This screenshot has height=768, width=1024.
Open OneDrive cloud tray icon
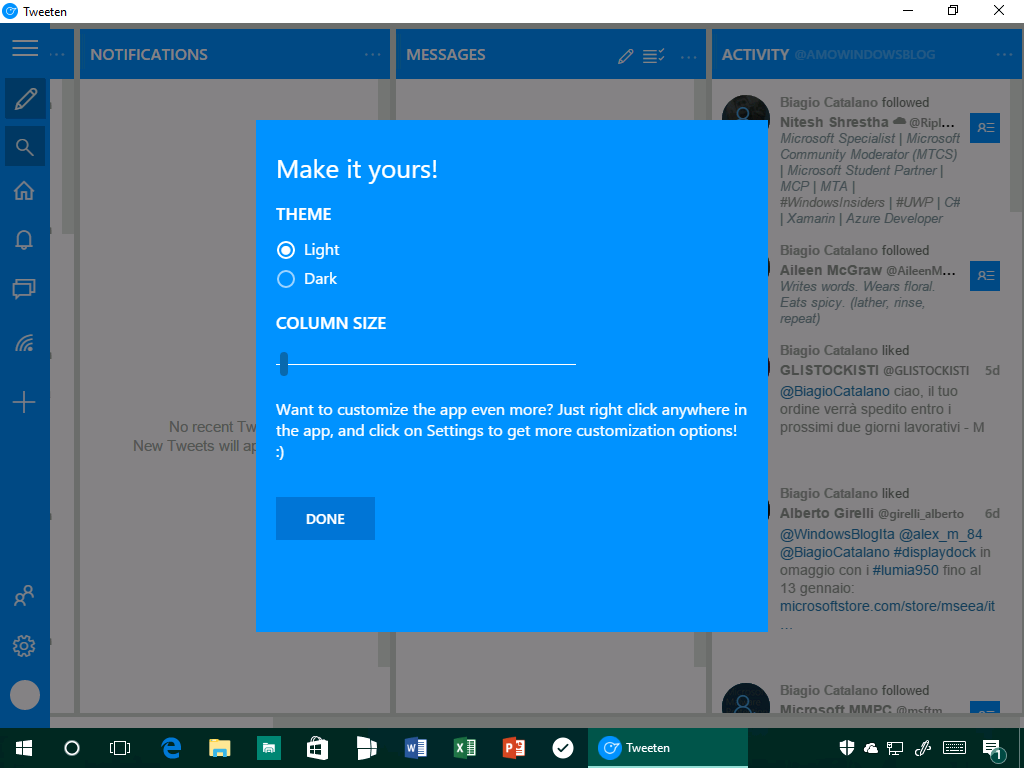pos(871,748)
